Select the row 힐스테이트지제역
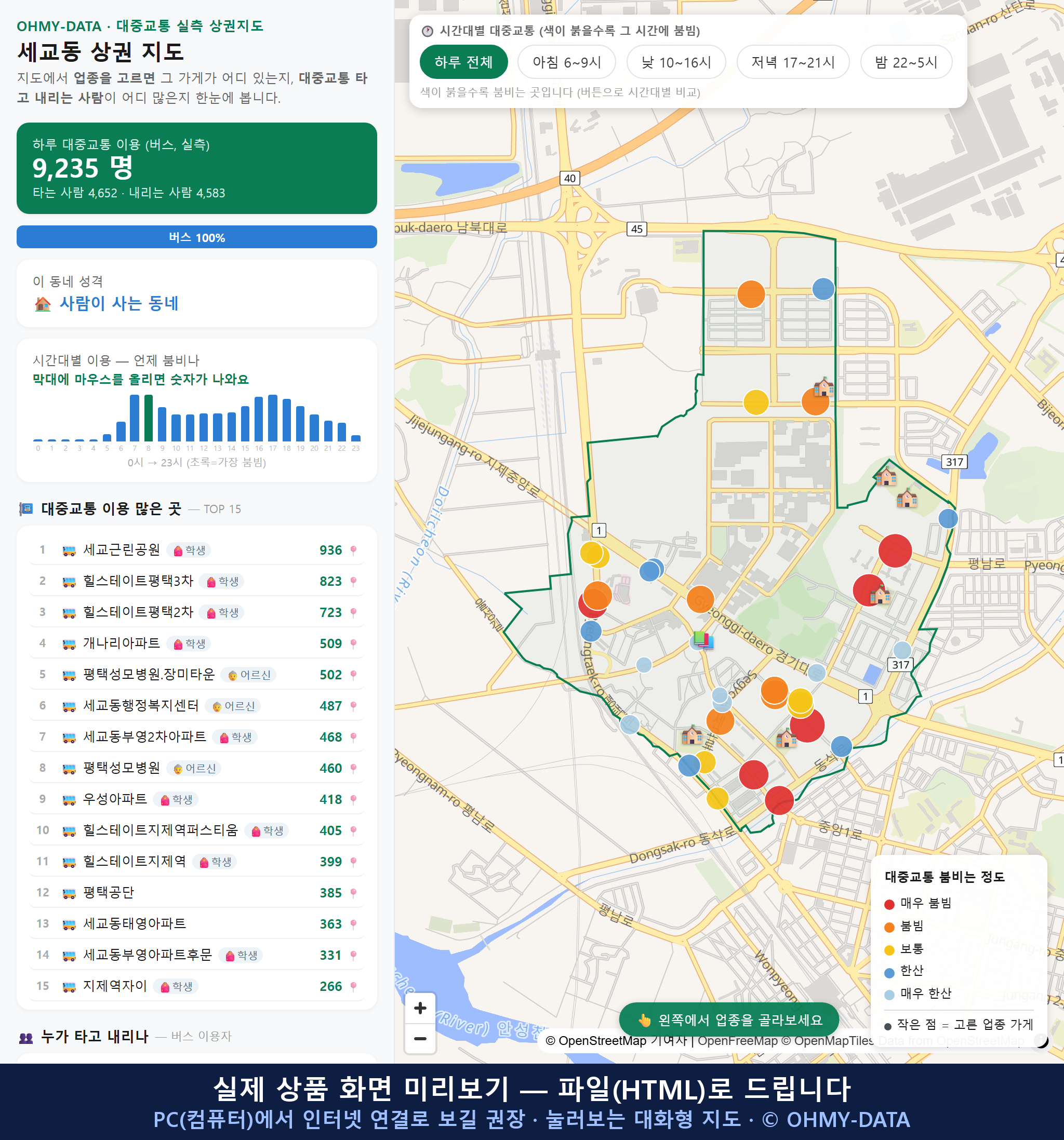1064x1140 pixels. coord(197,861)
